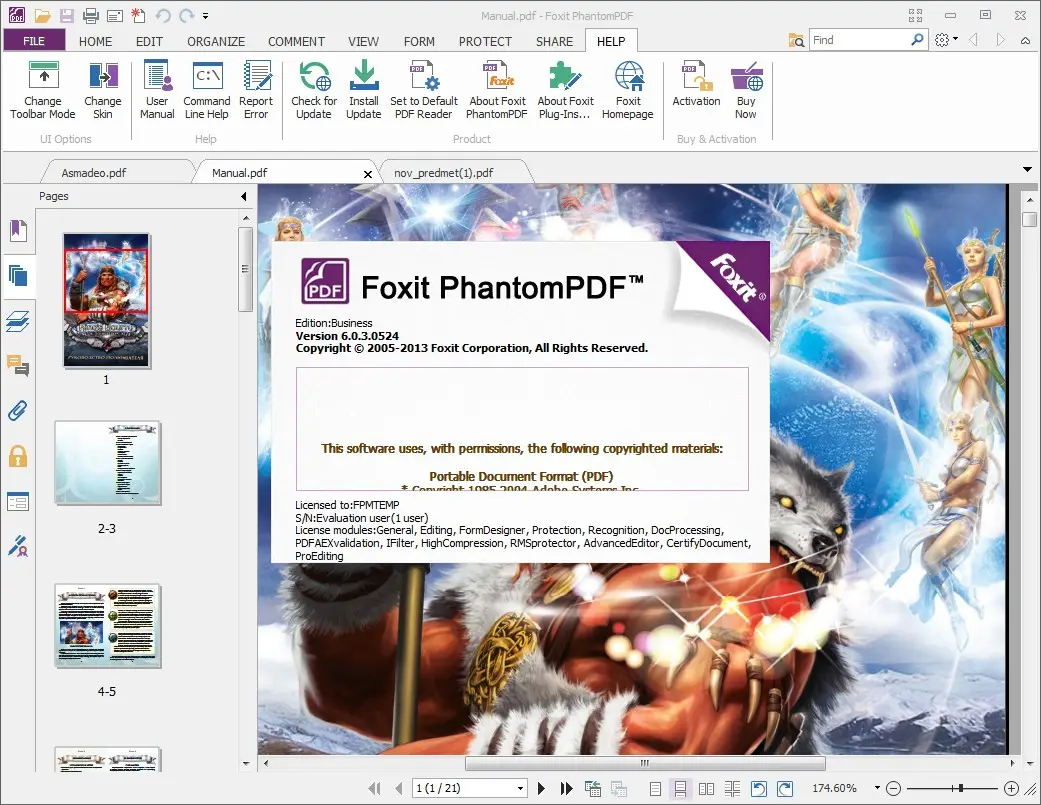Switch to the ORGANIZE ribbon tab
Screen dimensions: 1041x805
(216, 41)
